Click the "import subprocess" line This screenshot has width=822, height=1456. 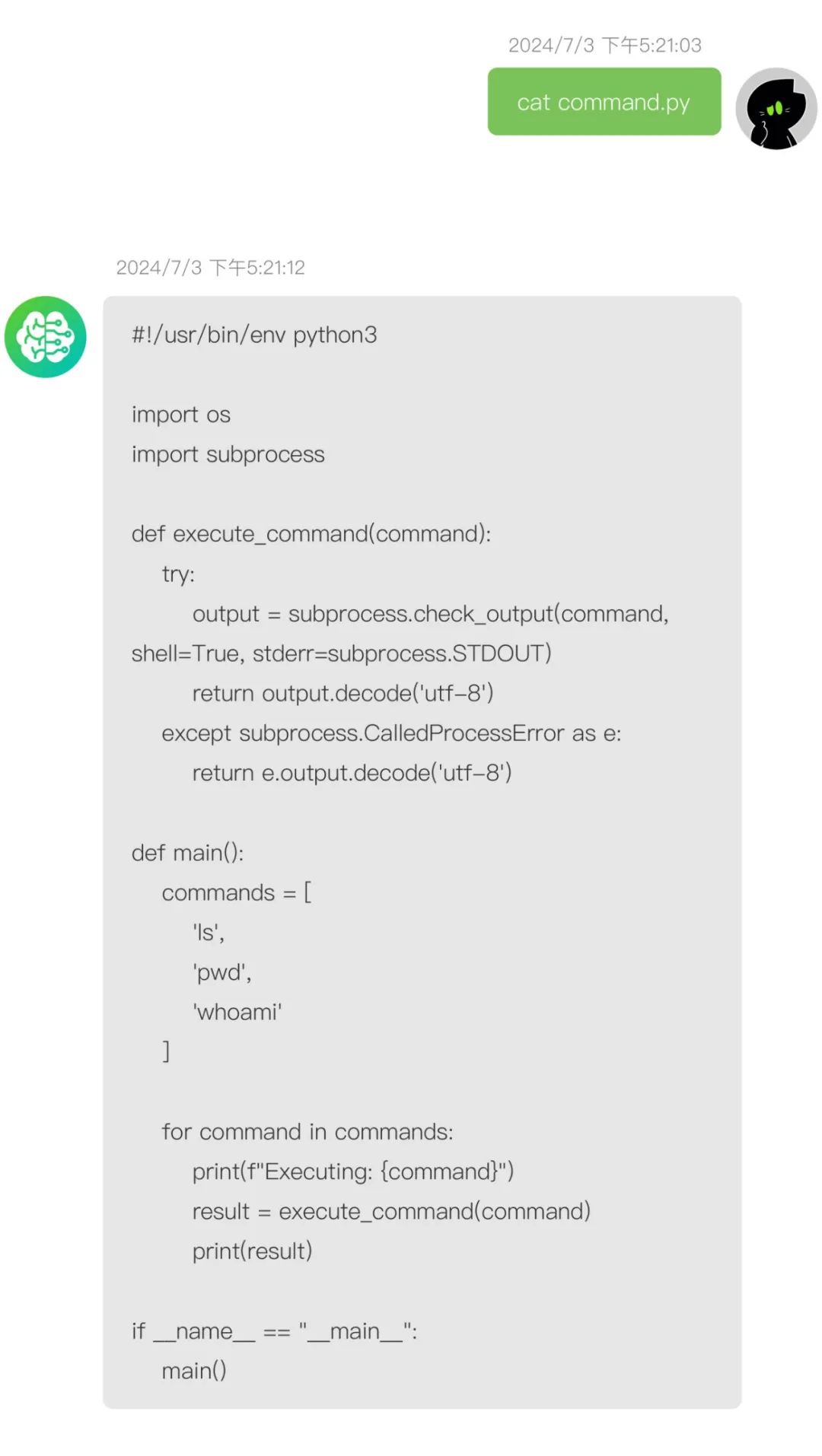[228, 454]
